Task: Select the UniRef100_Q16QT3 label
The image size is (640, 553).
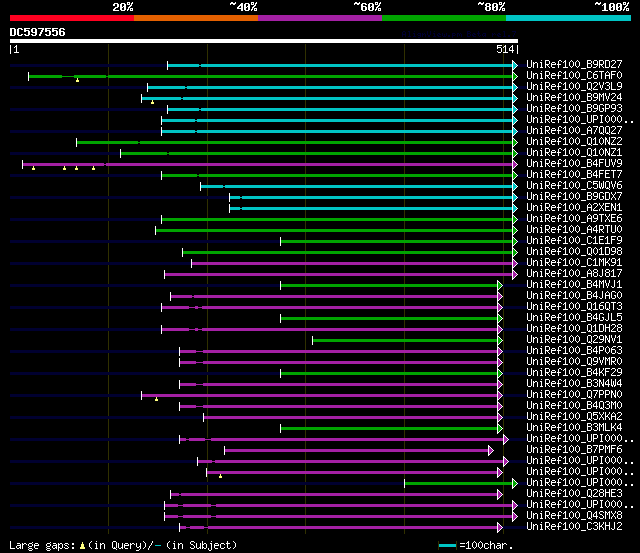Action: coord(574,306)
